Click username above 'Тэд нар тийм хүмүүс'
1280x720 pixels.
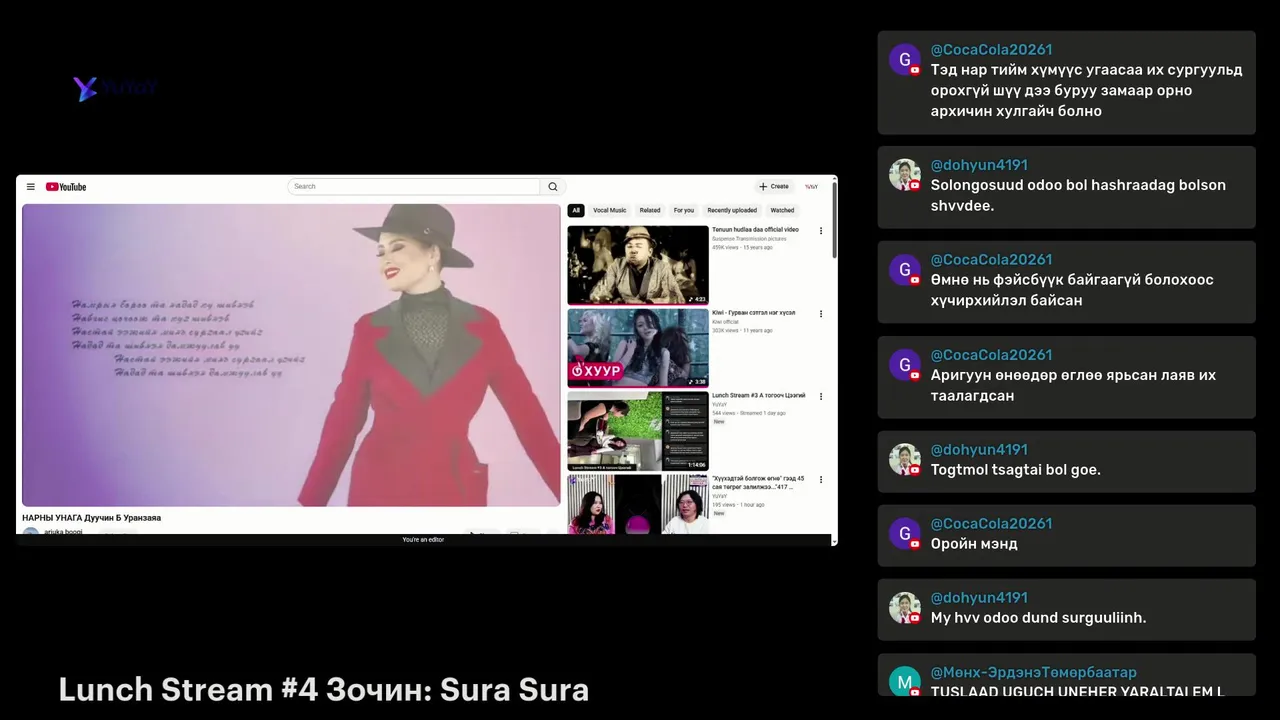click(x=991, y=50)
